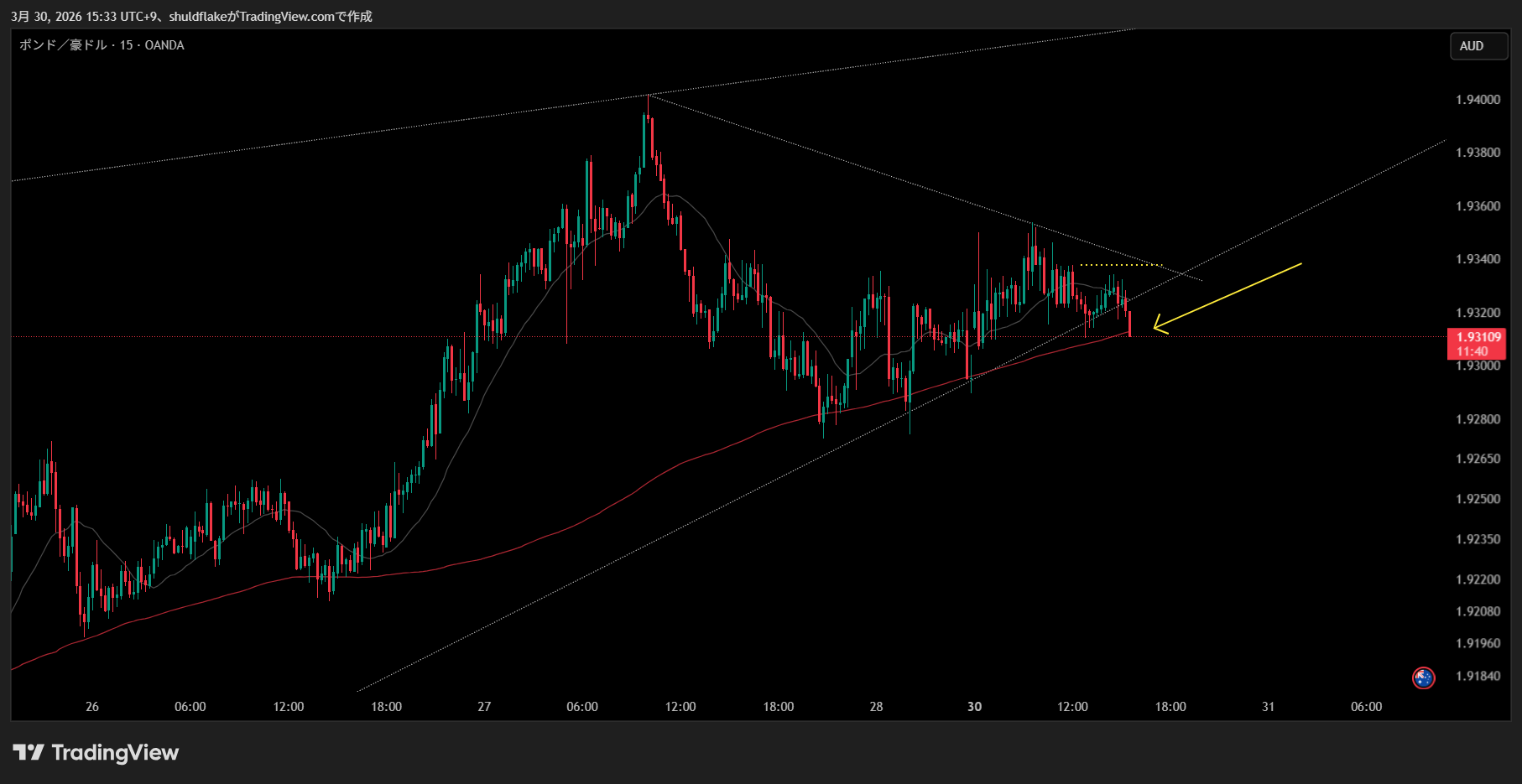Click the 27 date label on time axis

tap(484, 707)
